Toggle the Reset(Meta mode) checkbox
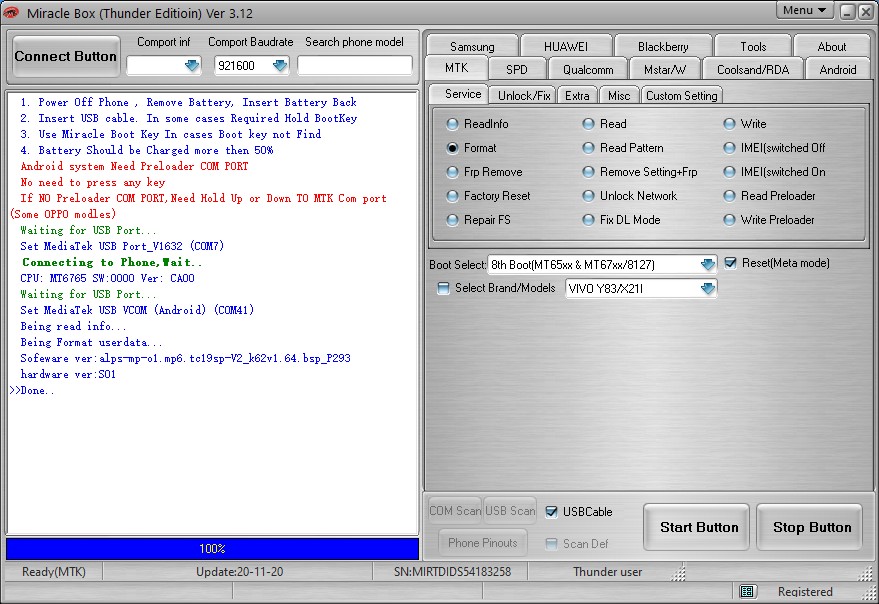This screenshot has width=879, height=604. tap(730, 263)
